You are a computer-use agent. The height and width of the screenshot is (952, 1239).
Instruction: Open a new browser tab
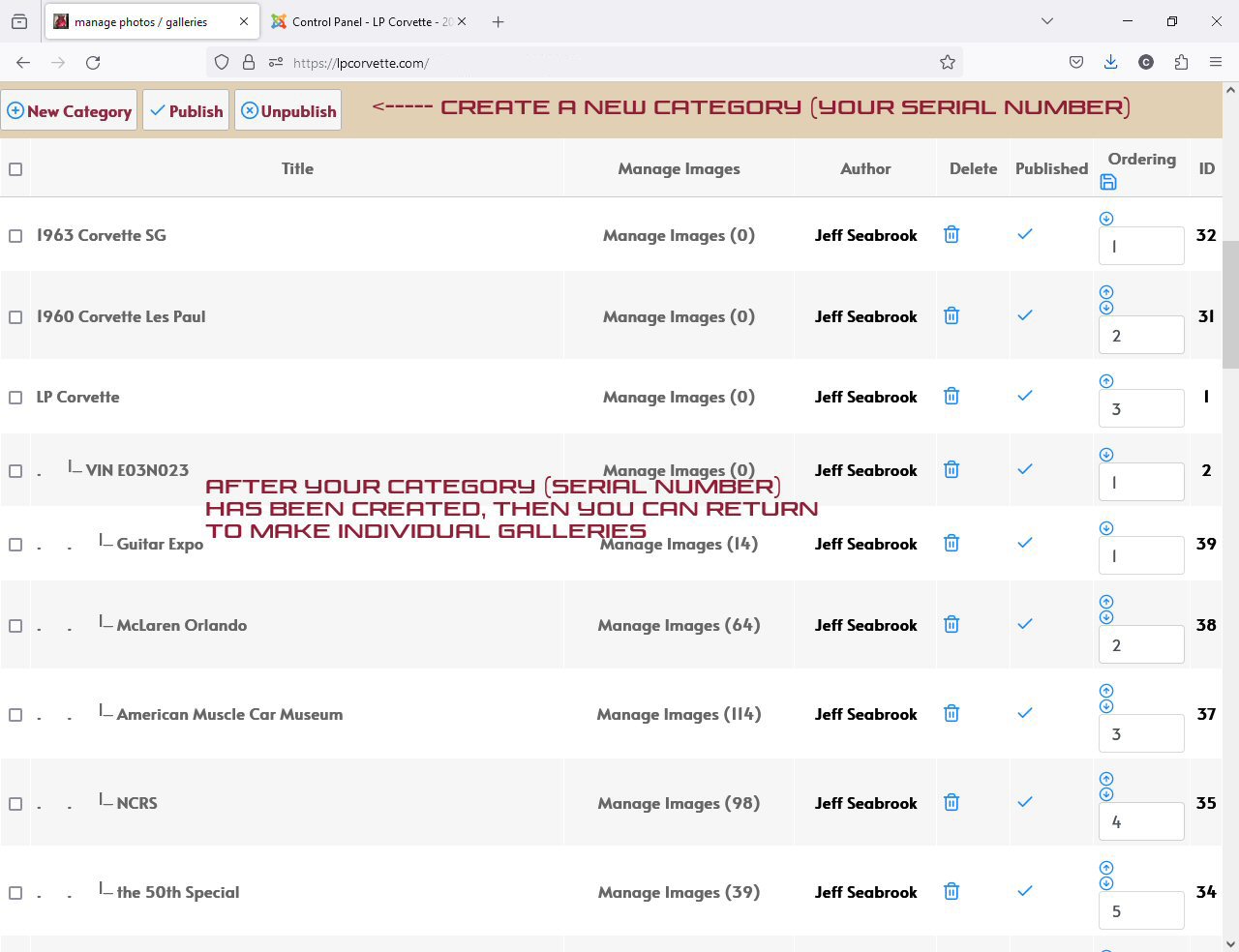(498, 21)
